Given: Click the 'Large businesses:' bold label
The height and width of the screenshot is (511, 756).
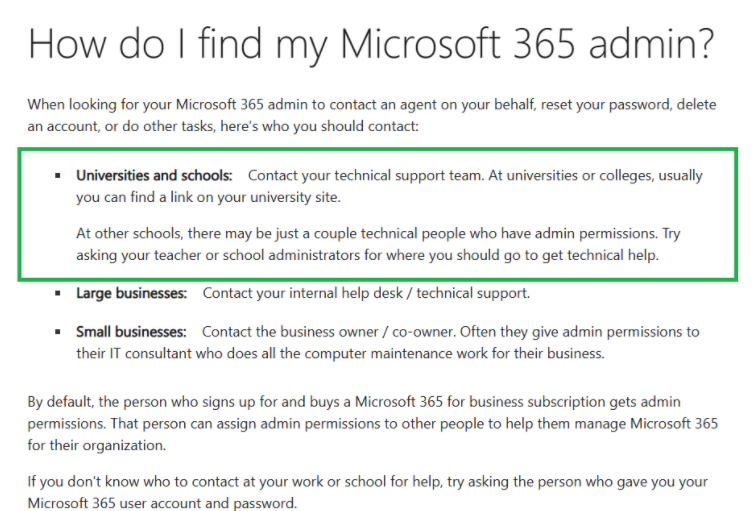Looking at the screenshot, I should coord(131,293).
